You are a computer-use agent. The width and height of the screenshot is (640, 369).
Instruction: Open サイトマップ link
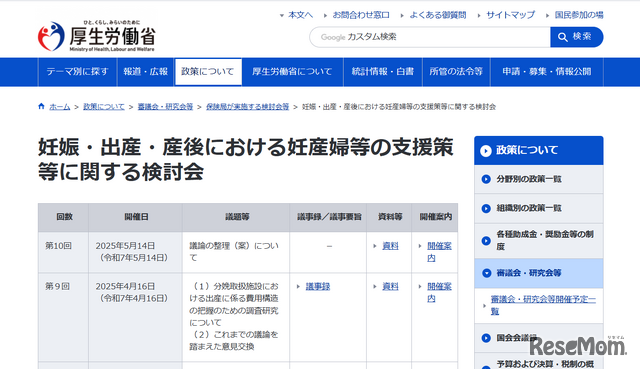coord(510,15)
